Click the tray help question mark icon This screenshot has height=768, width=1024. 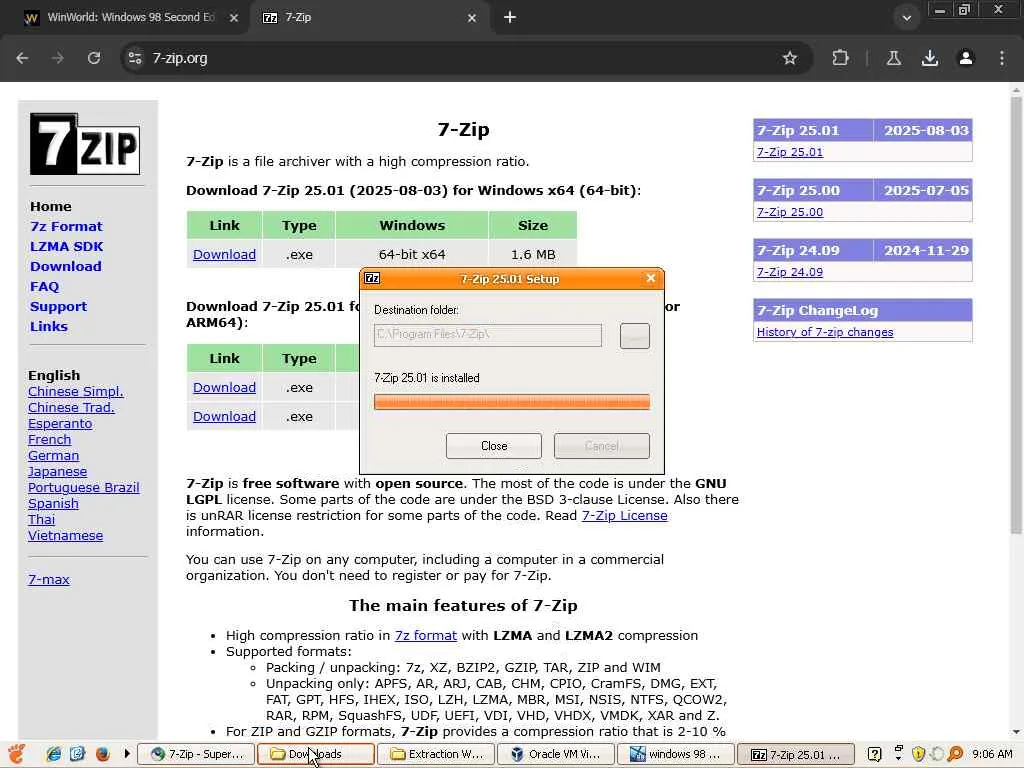[874, 754]
